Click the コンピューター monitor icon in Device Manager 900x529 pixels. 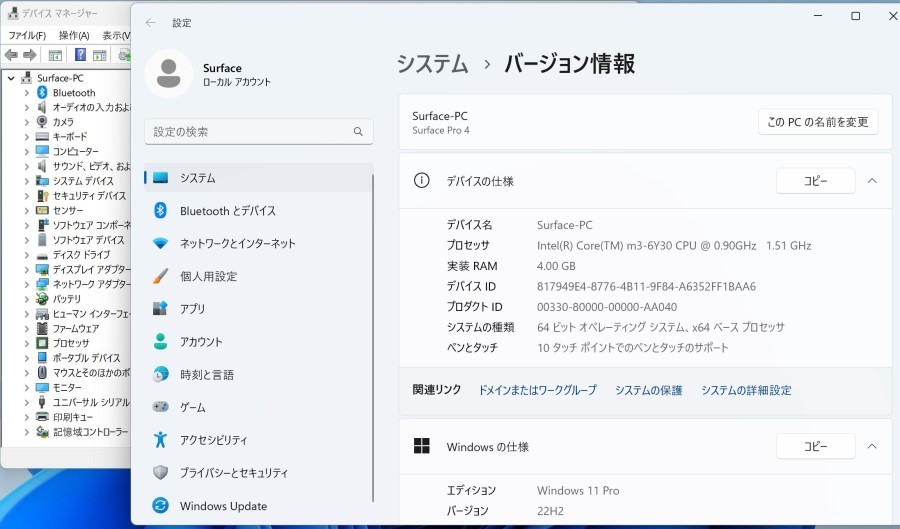(x=42, y=151)
